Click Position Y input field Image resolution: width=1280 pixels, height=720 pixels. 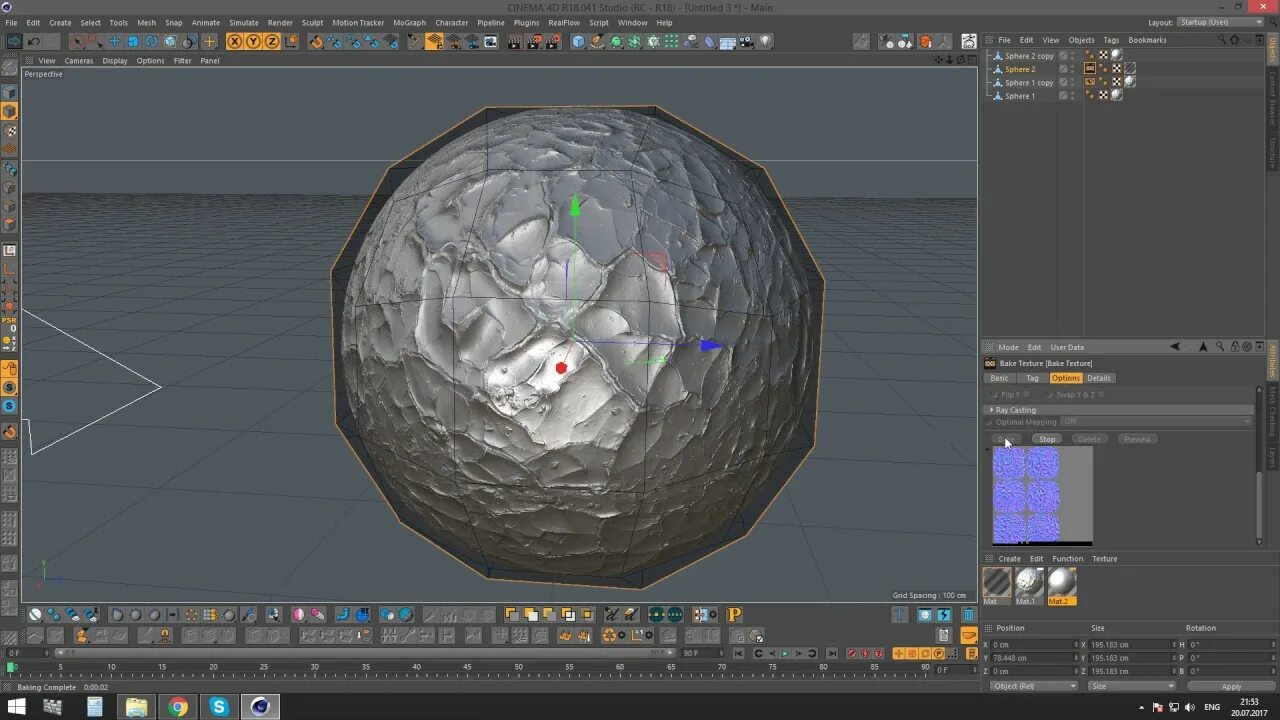click(1032, 658)
